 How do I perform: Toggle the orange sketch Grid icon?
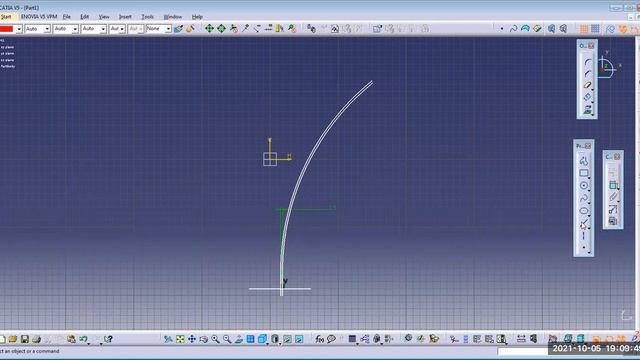[584, 29]
